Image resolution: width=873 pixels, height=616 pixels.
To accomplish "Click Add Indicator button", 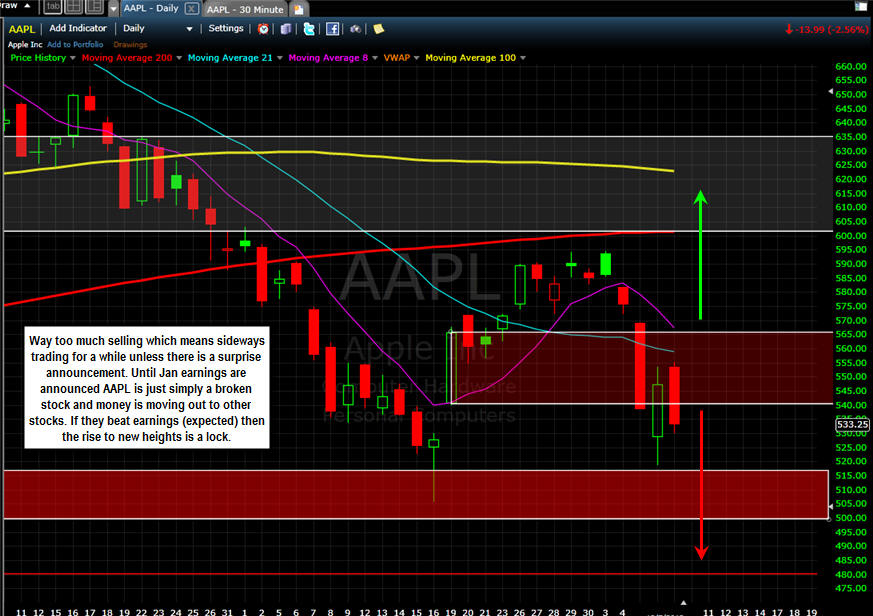I will 77,29.
